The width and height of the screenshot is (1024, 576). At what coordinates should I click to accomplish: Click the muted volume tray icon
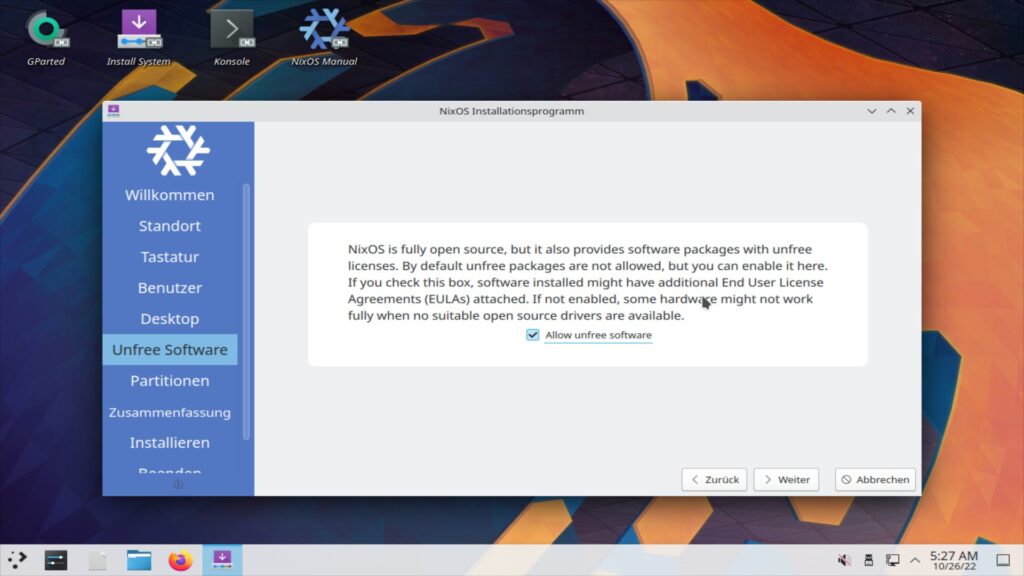coord(844,560)
